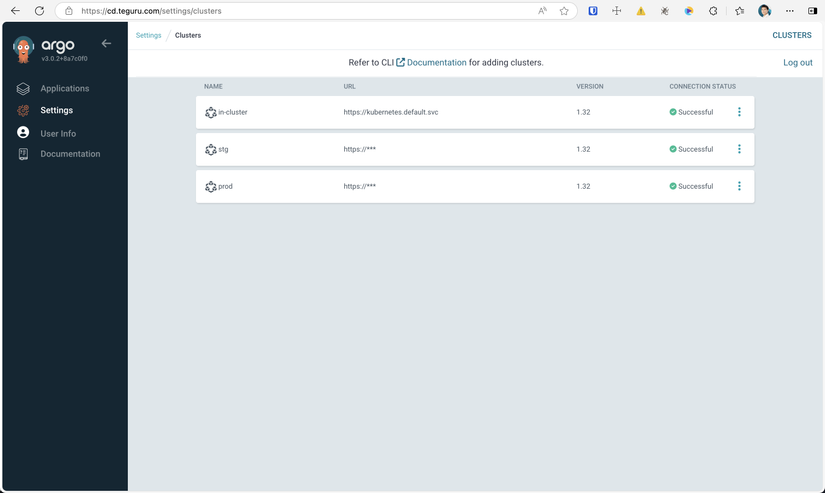
Task: Click the CLUSTERS header label
Action: [792, 35]
